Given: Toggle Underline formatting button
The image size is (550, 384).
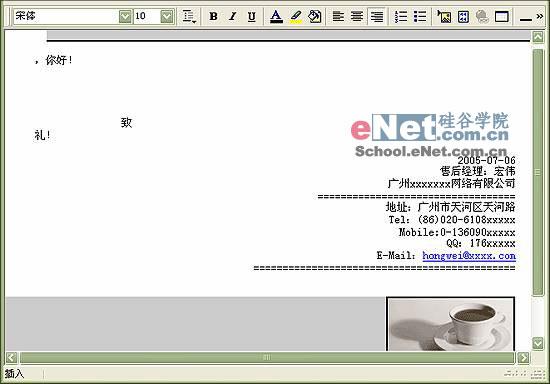Looking at the screenshot, I should pyautogui.click(x=251, y=16).
